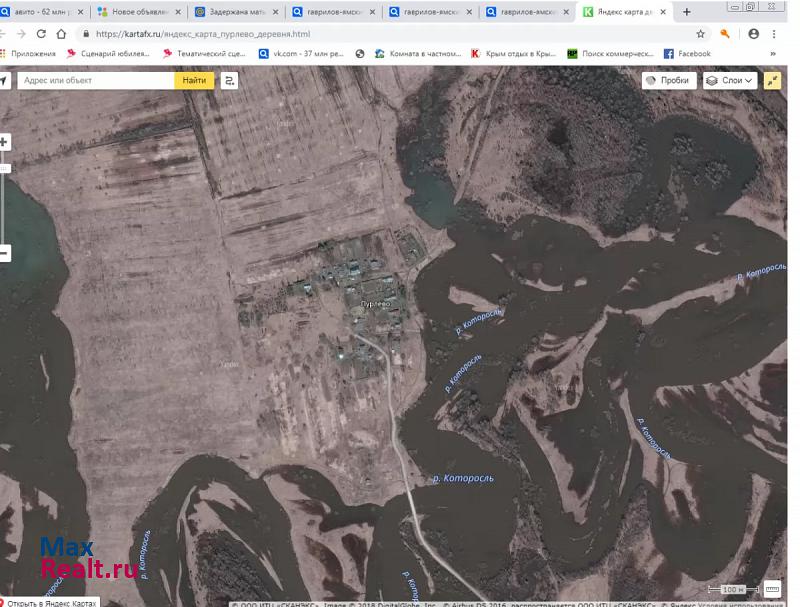Click the geolocation arrow icon on map
Image resolution: width=800 pixels, height=607 pixels.
tap(4, 81)
